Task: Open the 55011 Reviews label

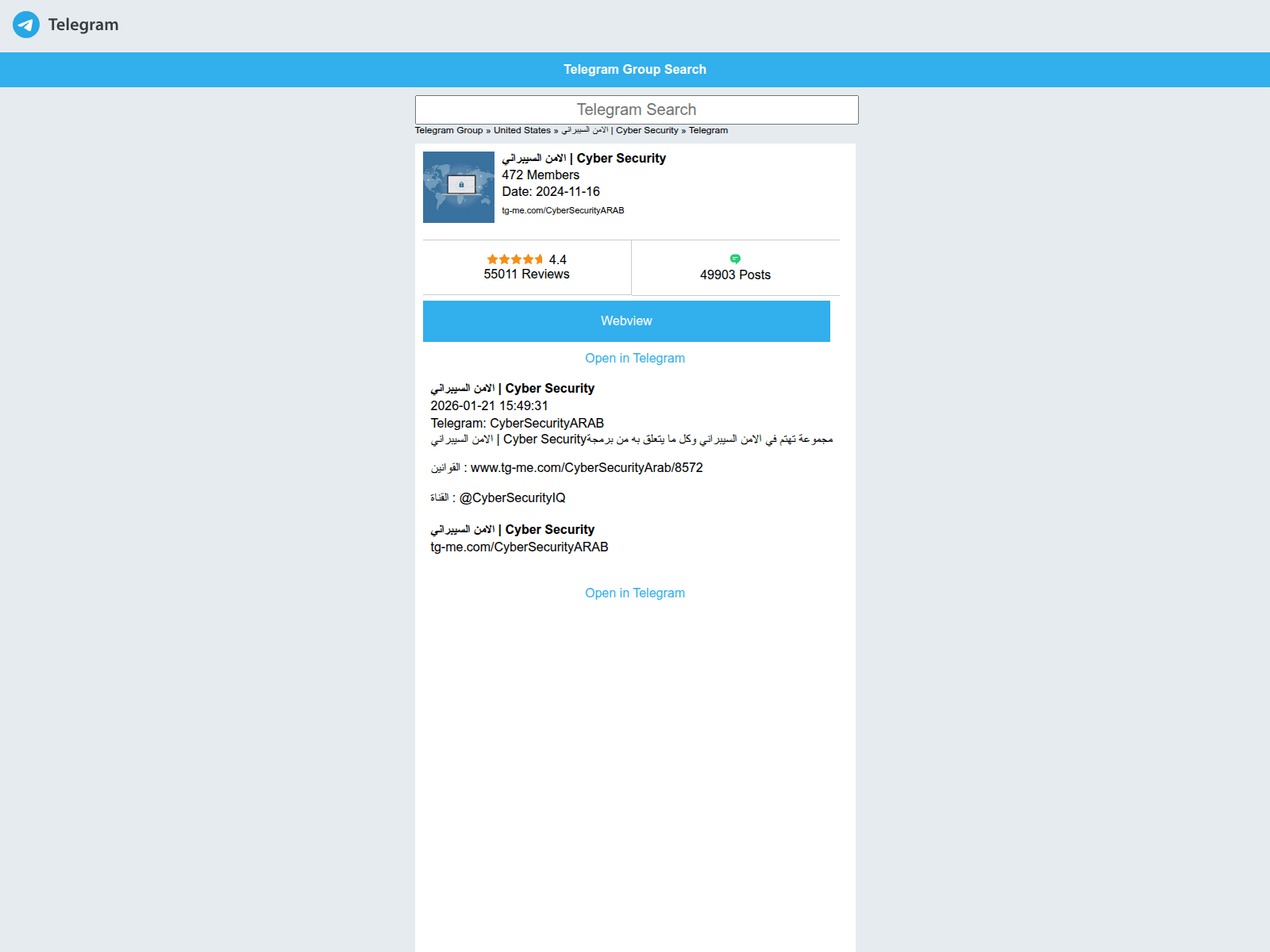Action: (x=527, y=274)
